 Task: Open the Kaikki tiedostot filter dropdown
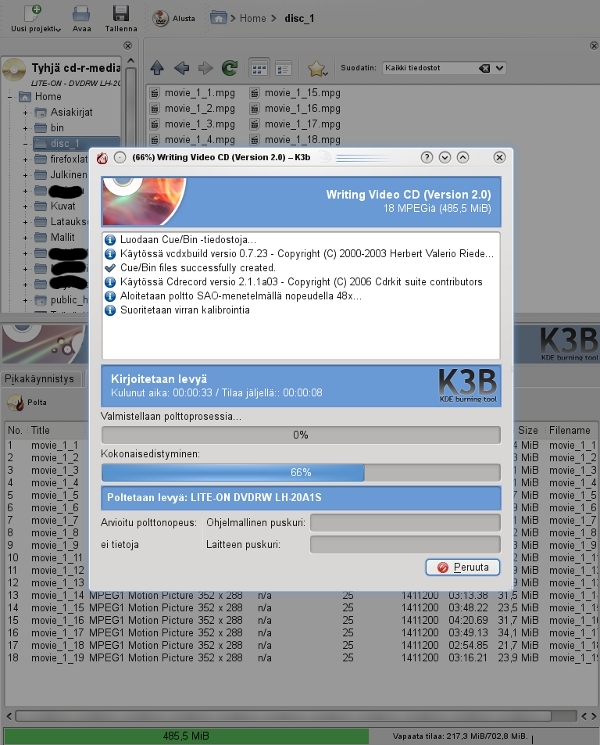pos(499,68)
